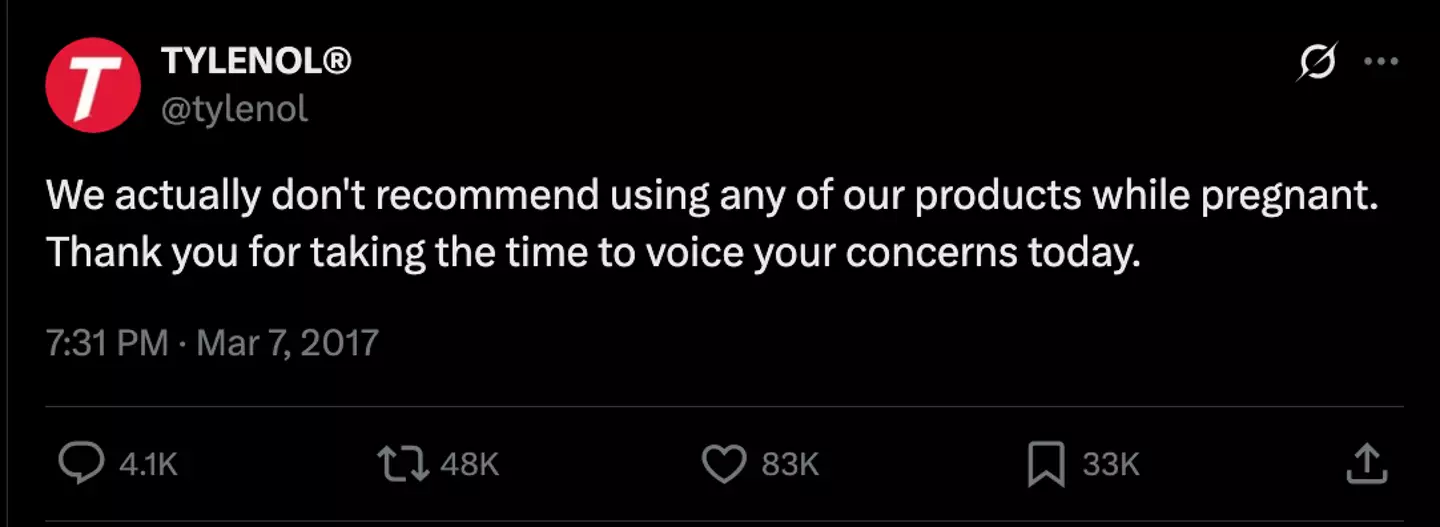This screenshot has height=527, width=1440.
Task: Open the @tylenol handle link
Action: point(234,106)
